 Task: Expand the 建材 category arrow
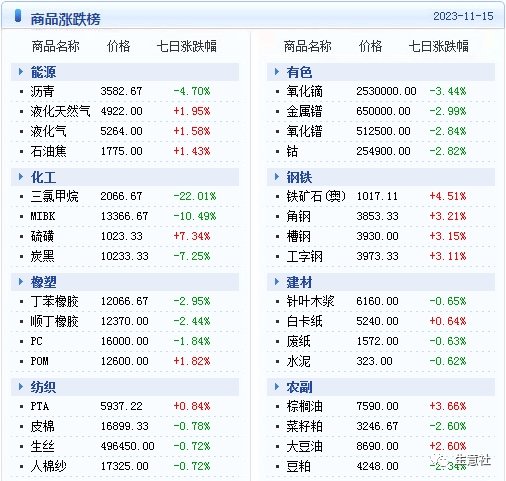[x=277, y=282]
